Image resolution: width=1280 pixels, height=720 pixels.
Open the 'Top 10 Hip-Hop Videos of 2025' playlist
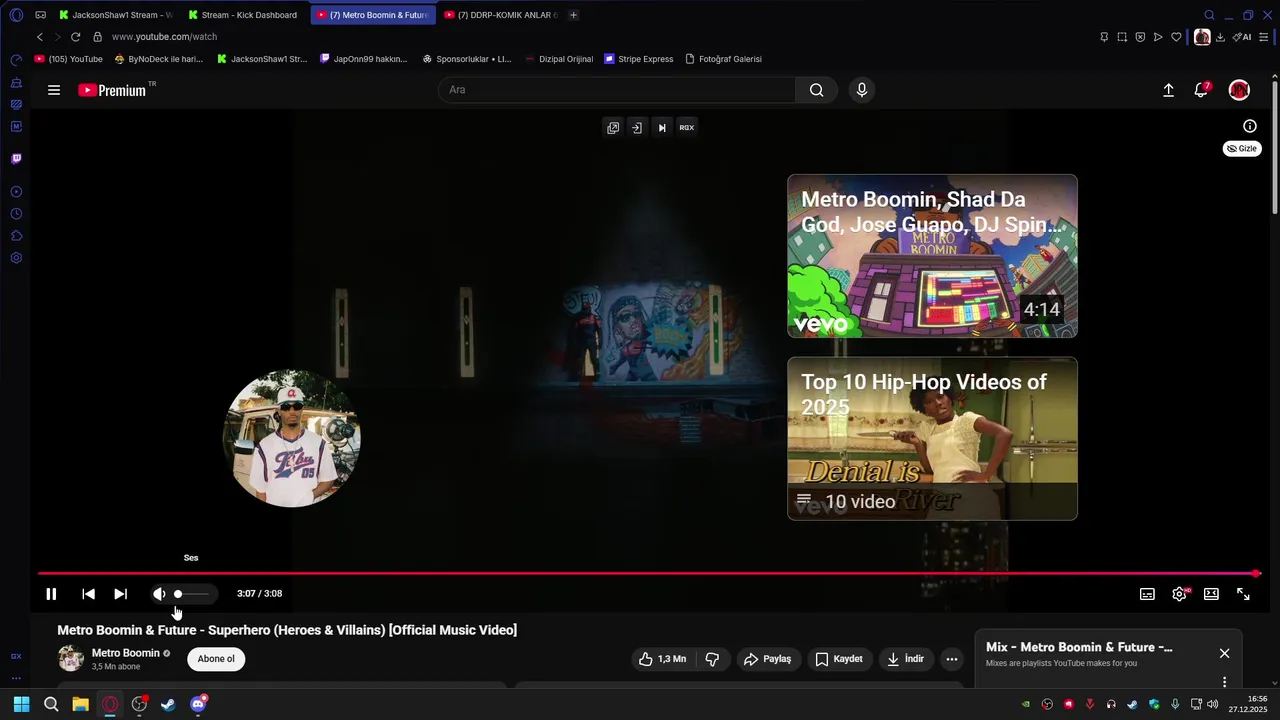point(932,439)
